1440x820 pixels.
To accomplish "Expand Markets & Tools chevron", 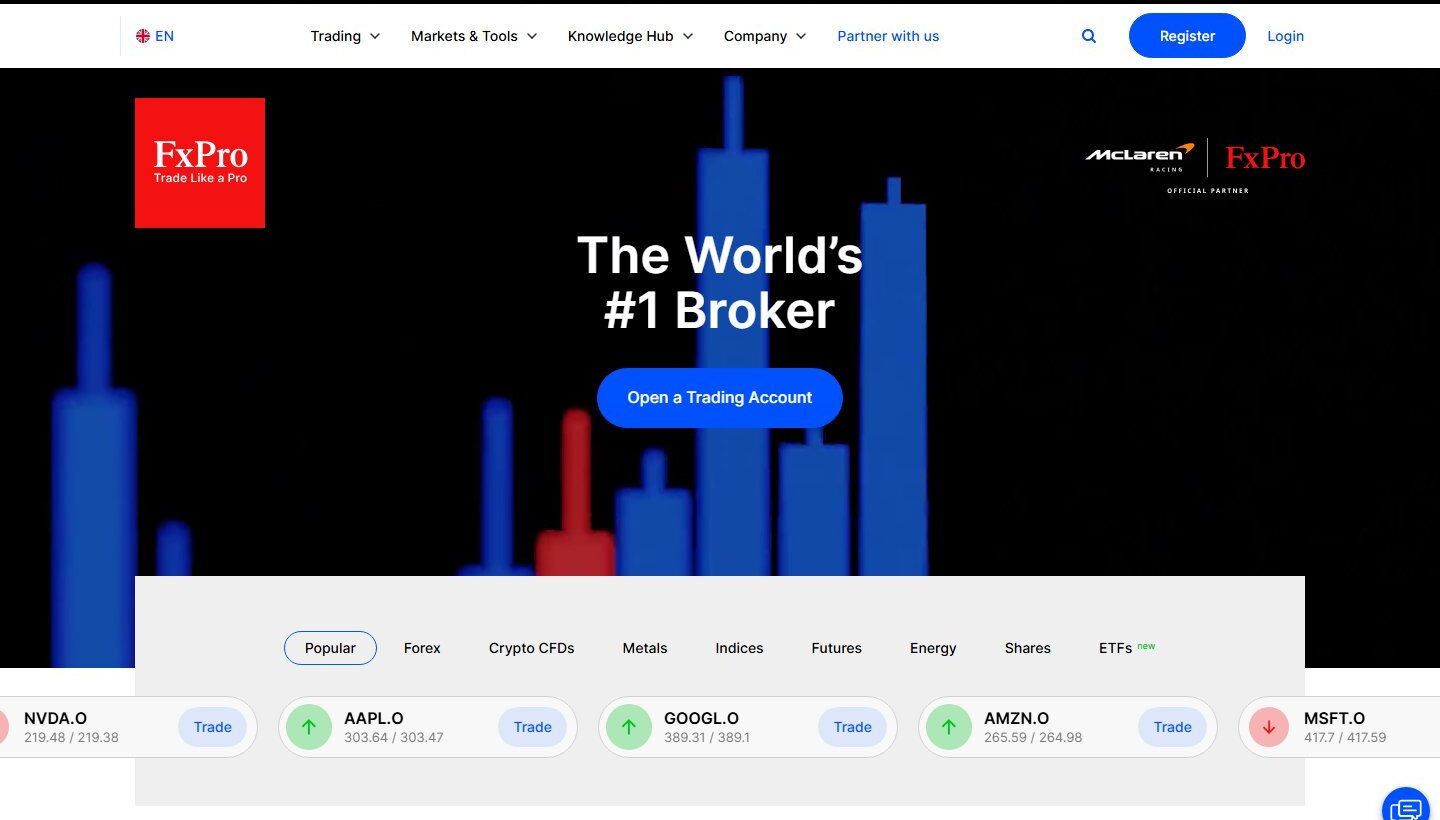I will click(532, 36).
